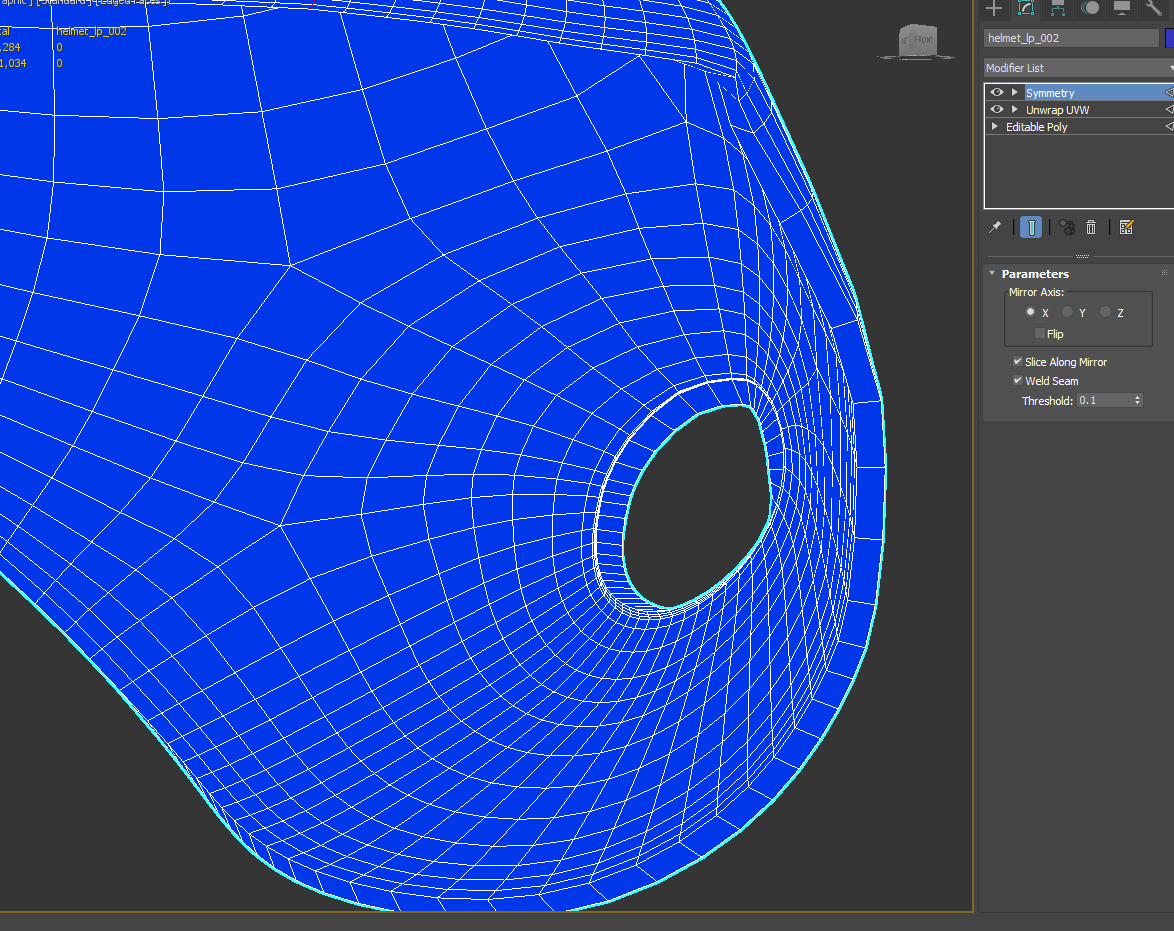This screenshot has height=931, width=1174.
Task: Switch to the Hierarchy panel tab
Action: click(1058, 8)
